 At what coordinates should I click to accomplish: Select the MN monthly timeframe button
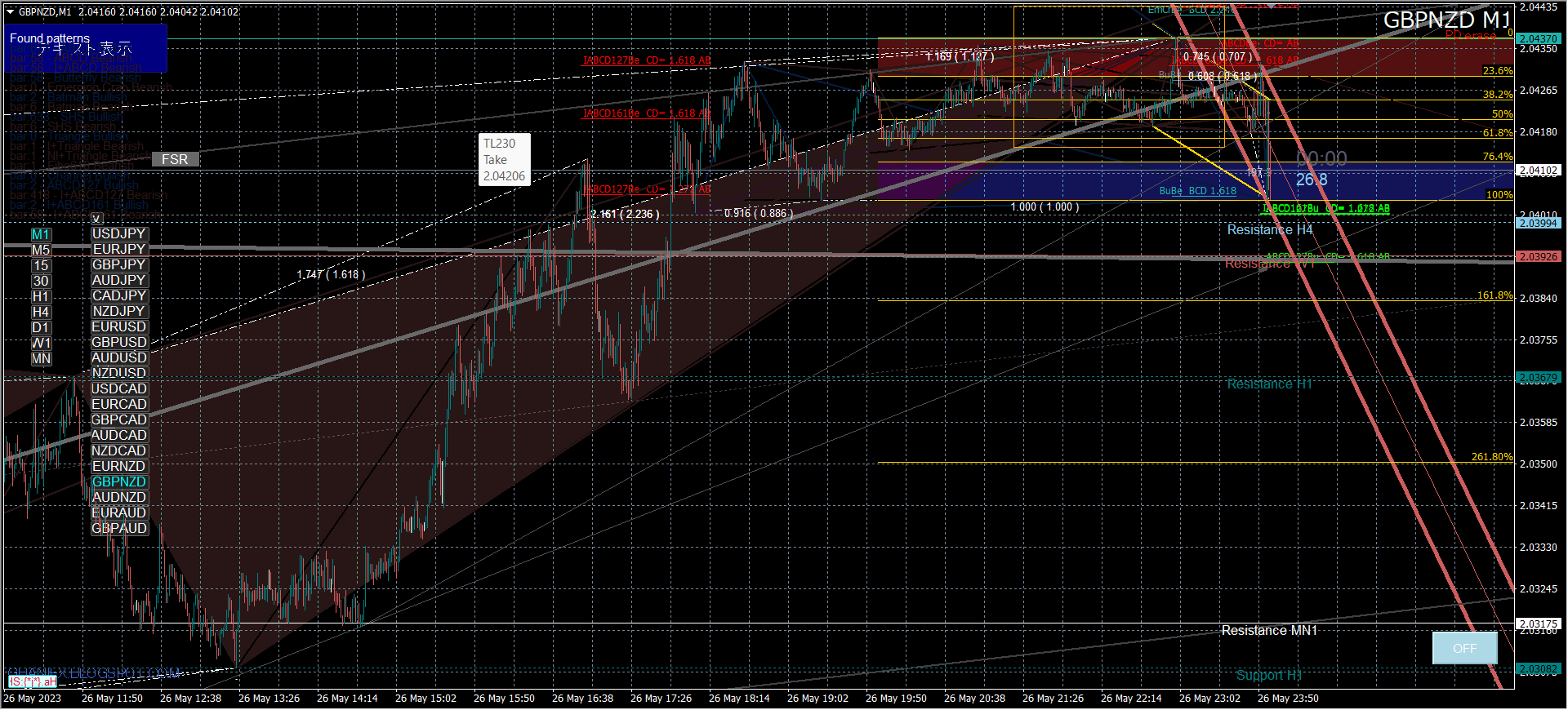coord(41,359)
